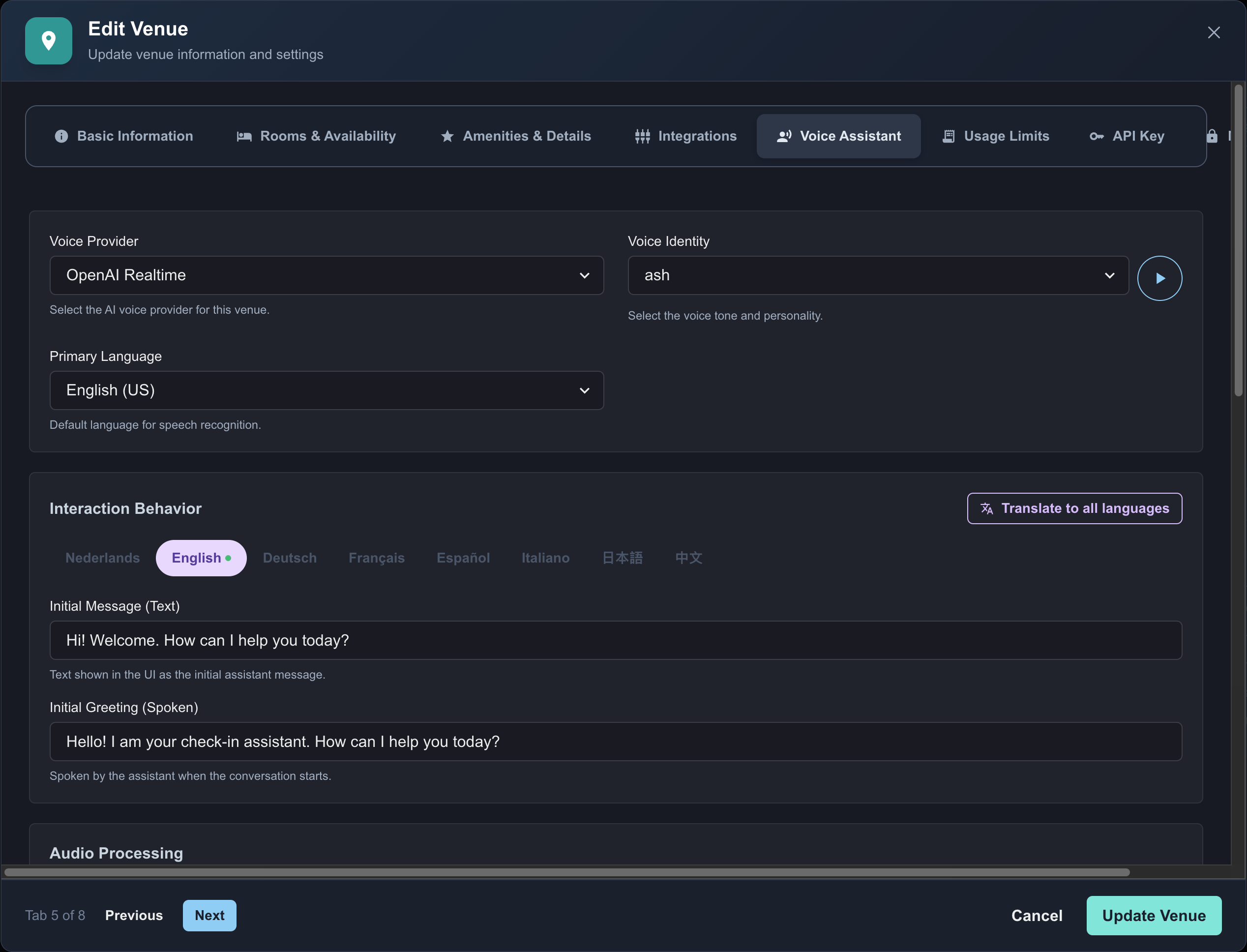The height and width of the screenshot is (952, 1247).
Task: Click the Voice Identity chevron arrow
Action: click(1109, 276)
